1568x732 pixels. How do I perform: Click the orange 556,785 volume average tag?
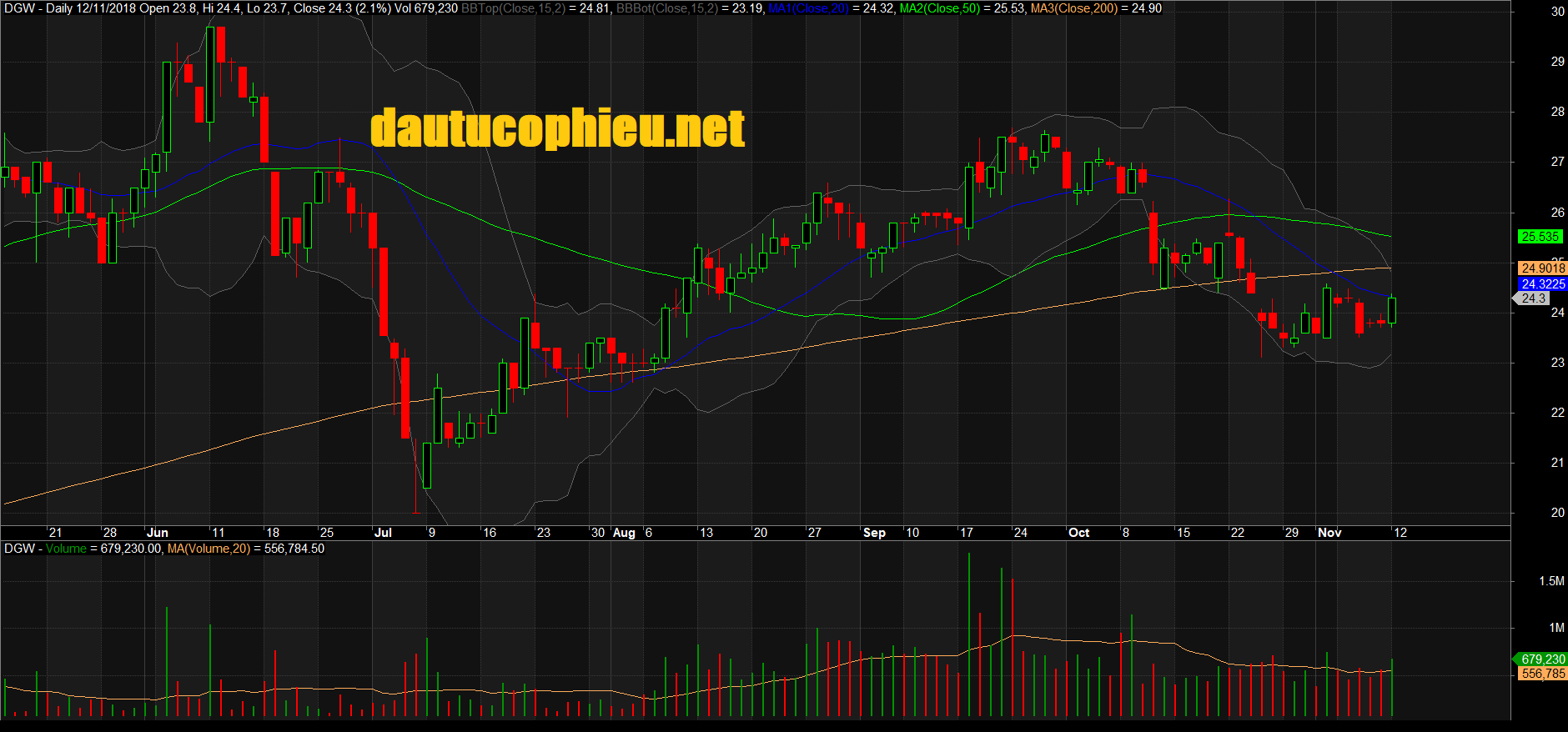coord(1542,674)
